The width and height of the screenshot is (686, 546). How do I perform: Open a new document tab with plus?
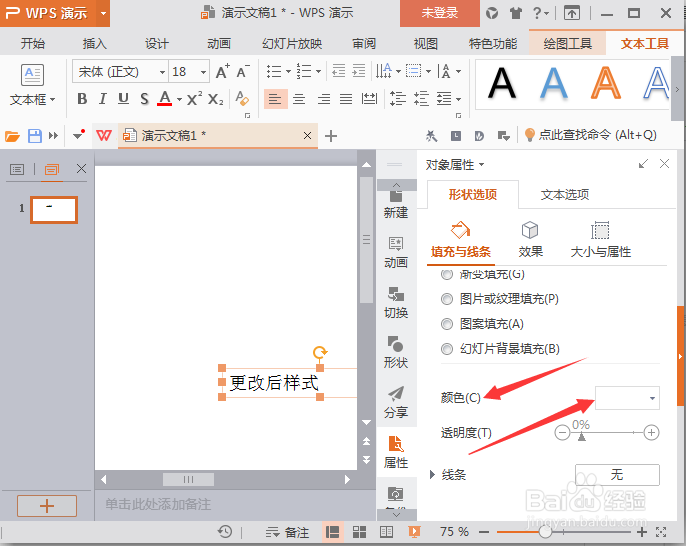331,136
